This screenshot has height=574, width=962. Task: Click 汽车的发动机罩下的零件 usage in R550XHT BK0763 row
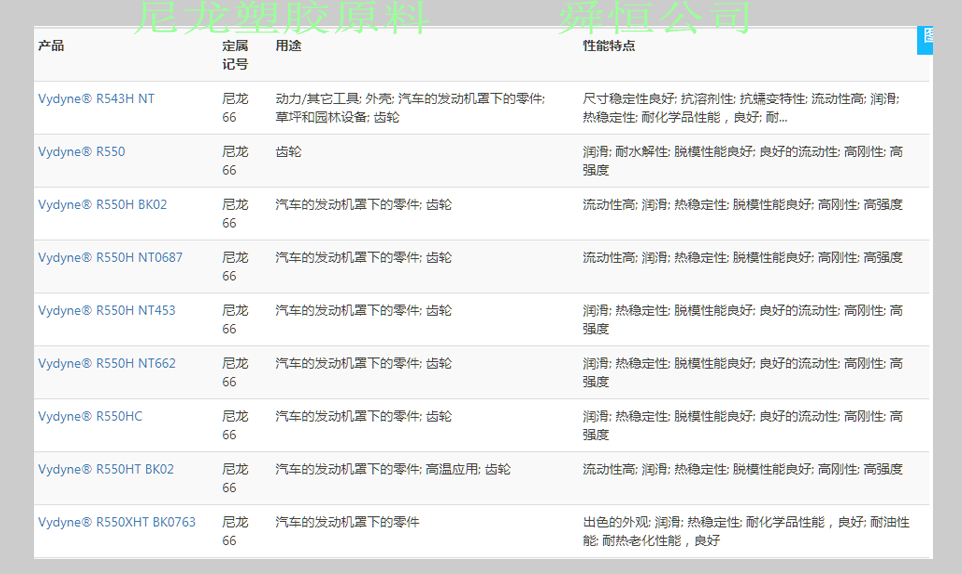(347, 522)
